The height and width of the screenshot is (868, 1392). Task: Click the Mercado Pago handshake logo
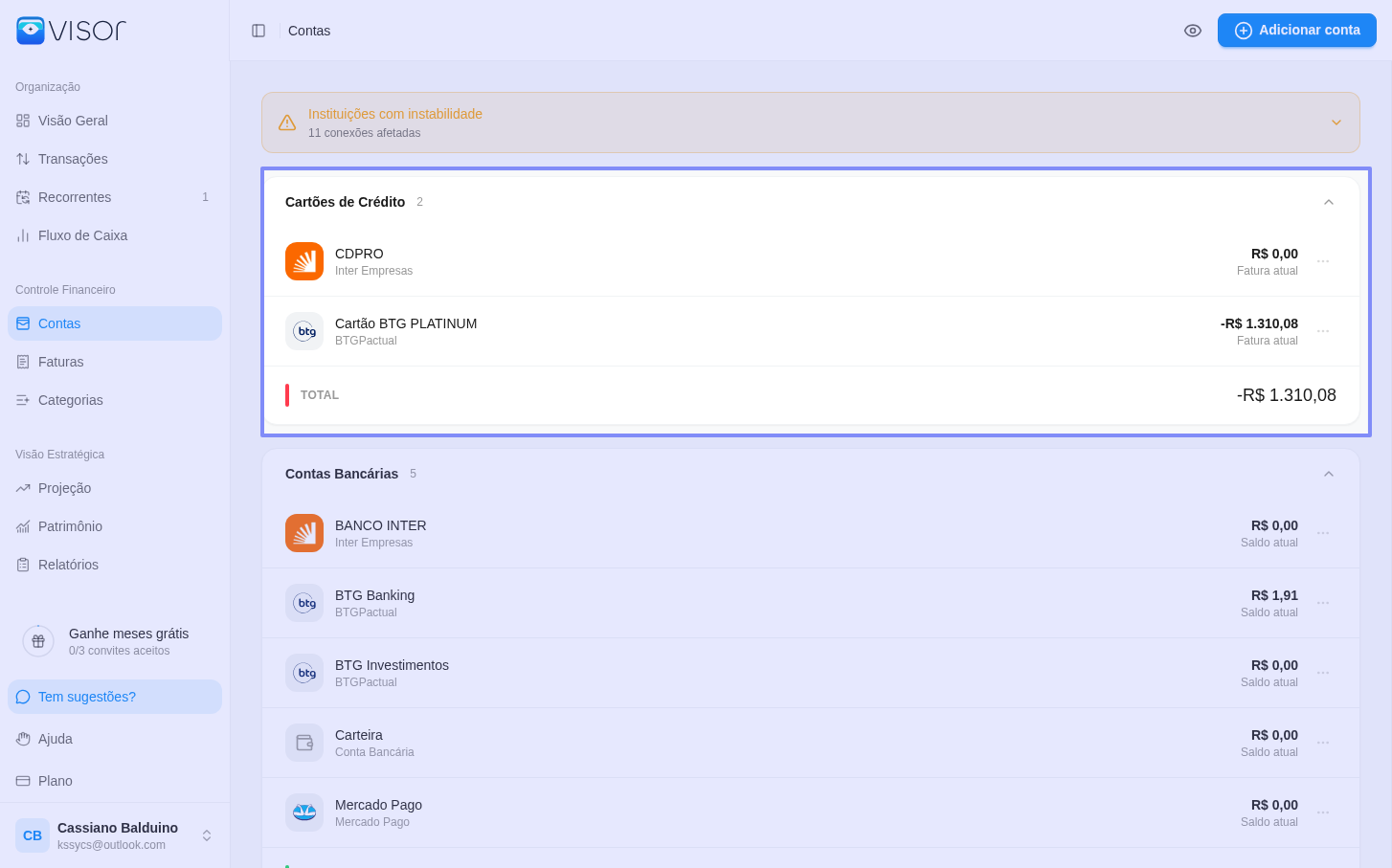pos(304,812)
